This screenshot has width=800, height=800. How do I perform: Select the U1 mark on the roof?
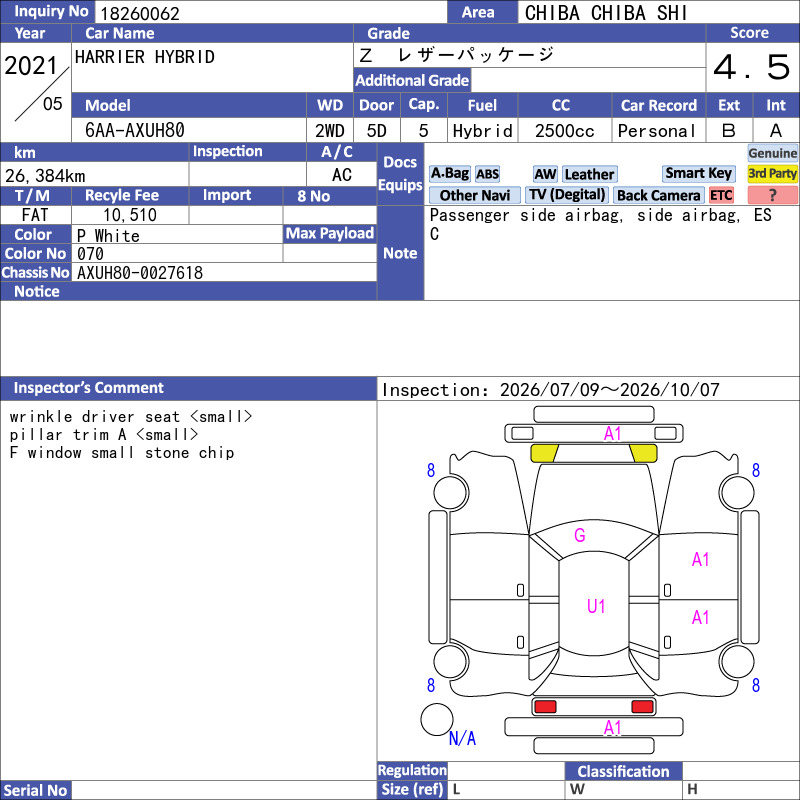tap(596, 606)
